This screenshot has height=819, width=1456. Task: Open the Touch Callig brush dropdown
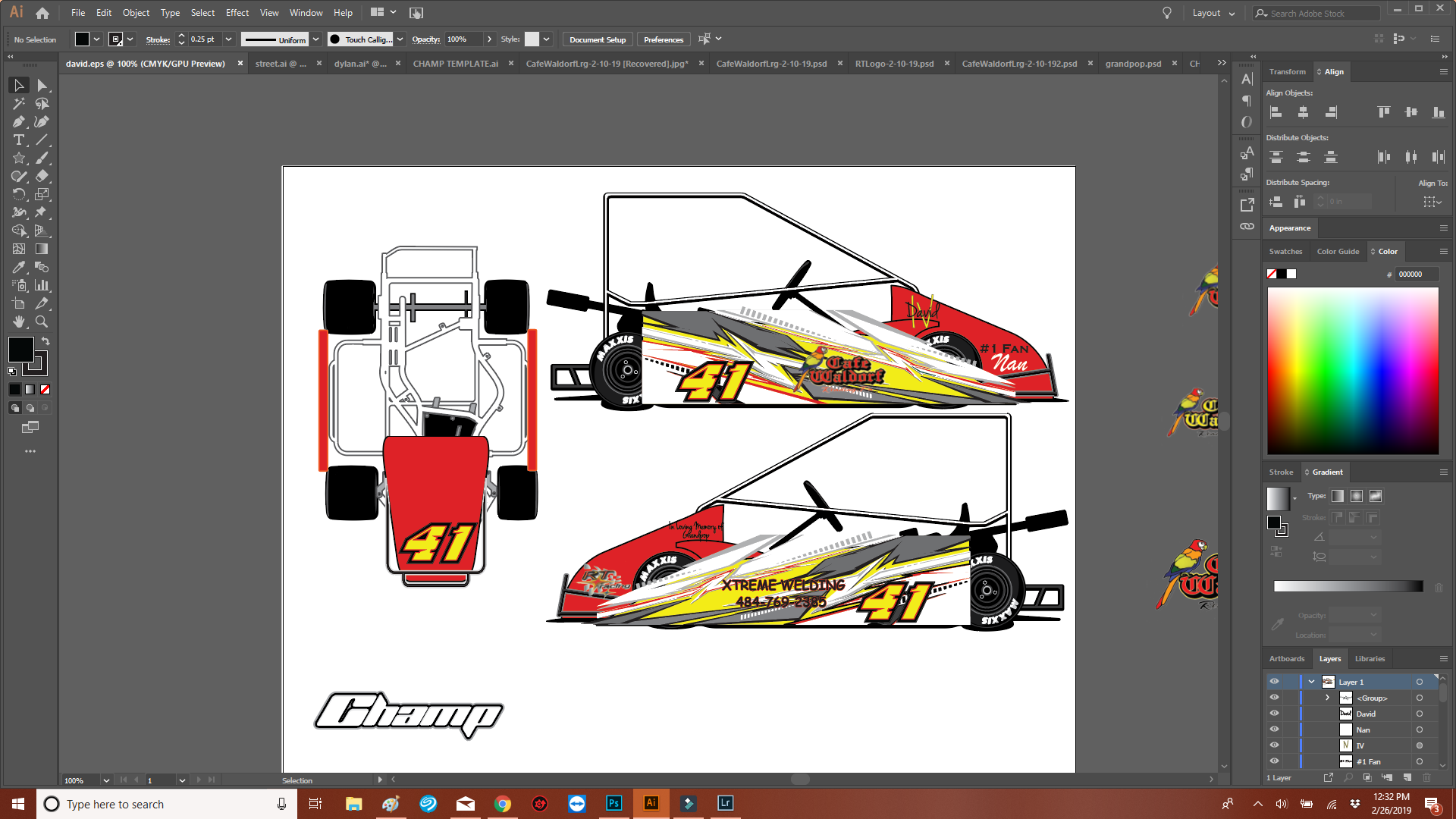click(x=400, y=39)
